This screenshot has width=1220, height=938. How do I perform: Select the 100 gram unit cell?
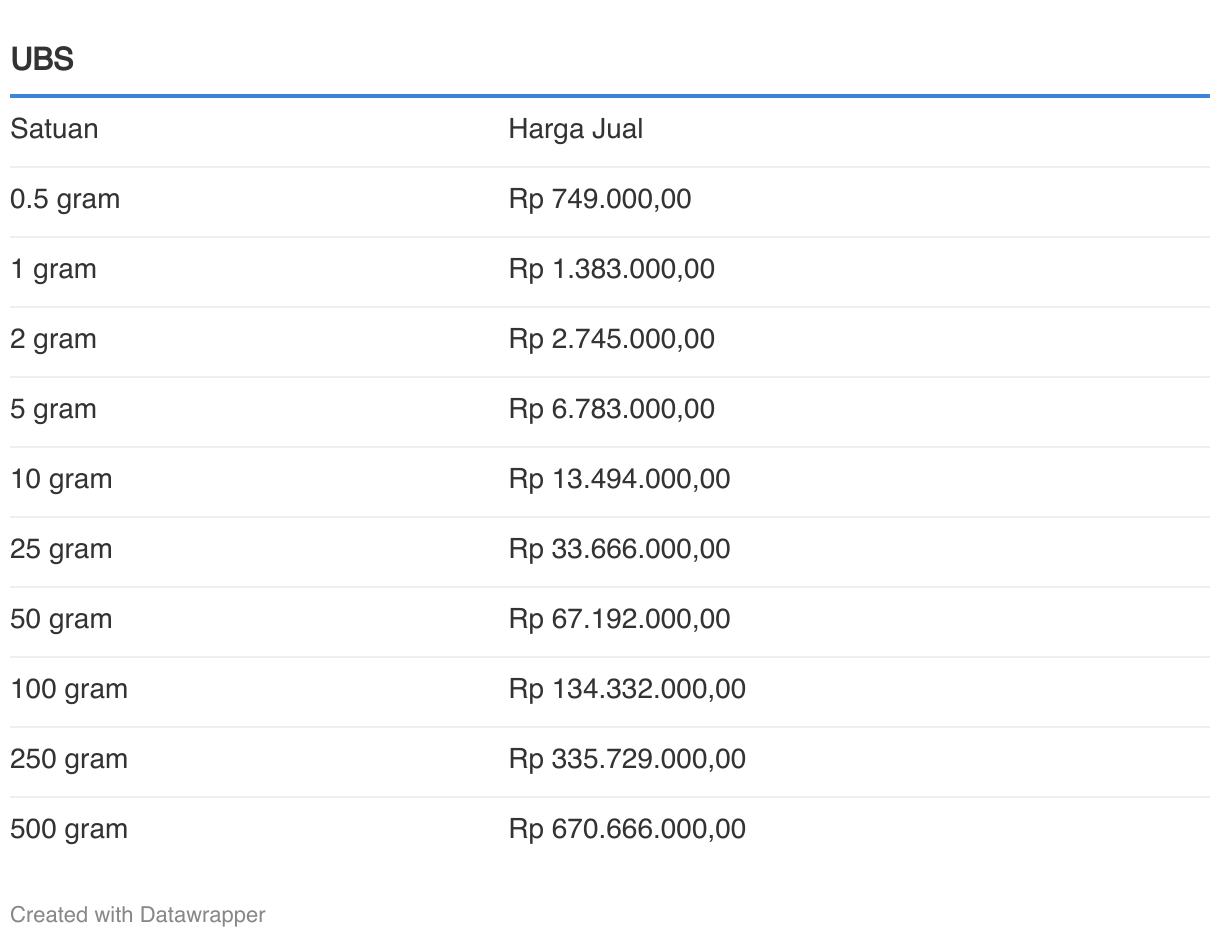click(x=69, y=689)
